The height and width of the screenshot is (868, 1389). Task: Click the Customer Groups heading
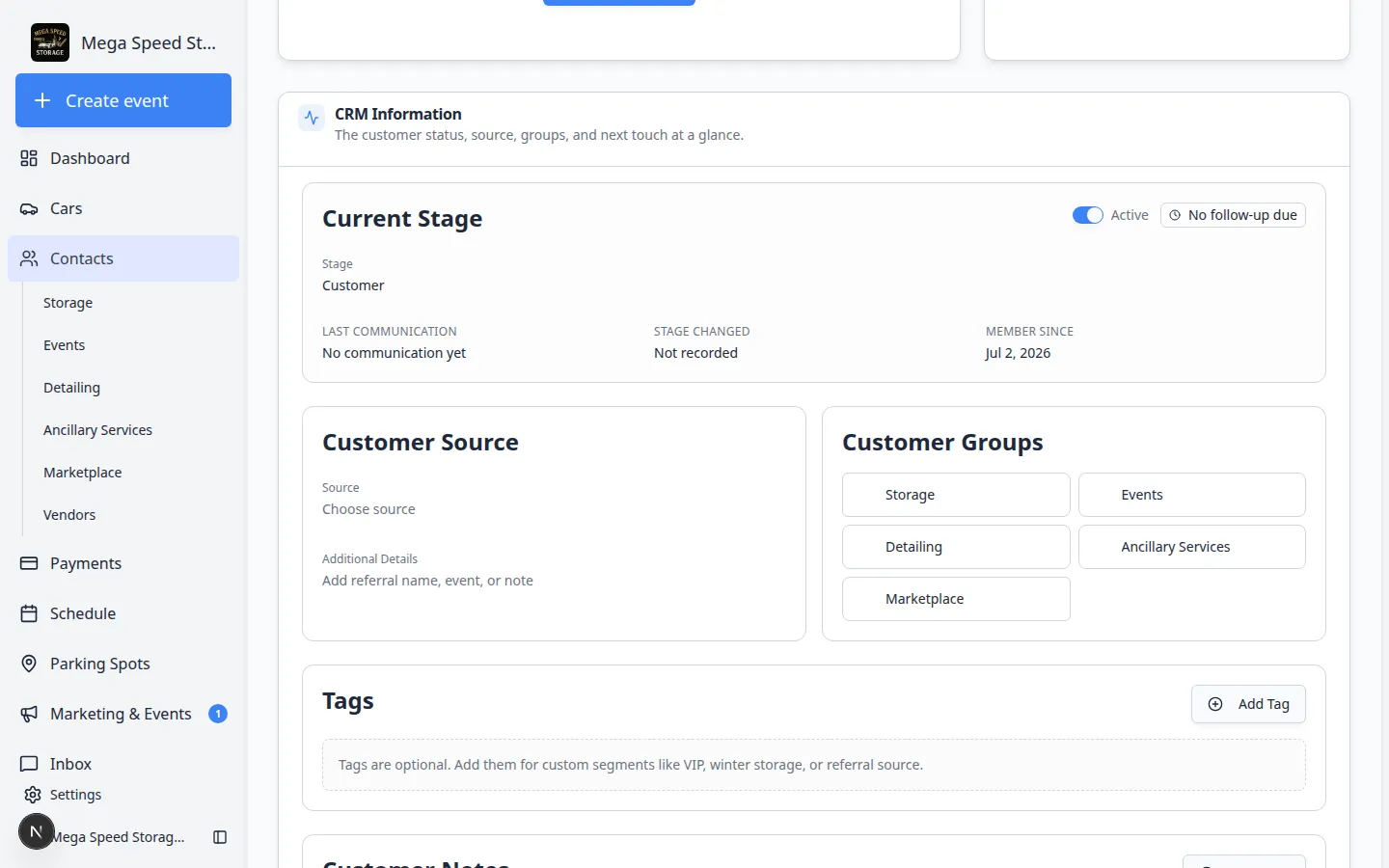point(942,443)
